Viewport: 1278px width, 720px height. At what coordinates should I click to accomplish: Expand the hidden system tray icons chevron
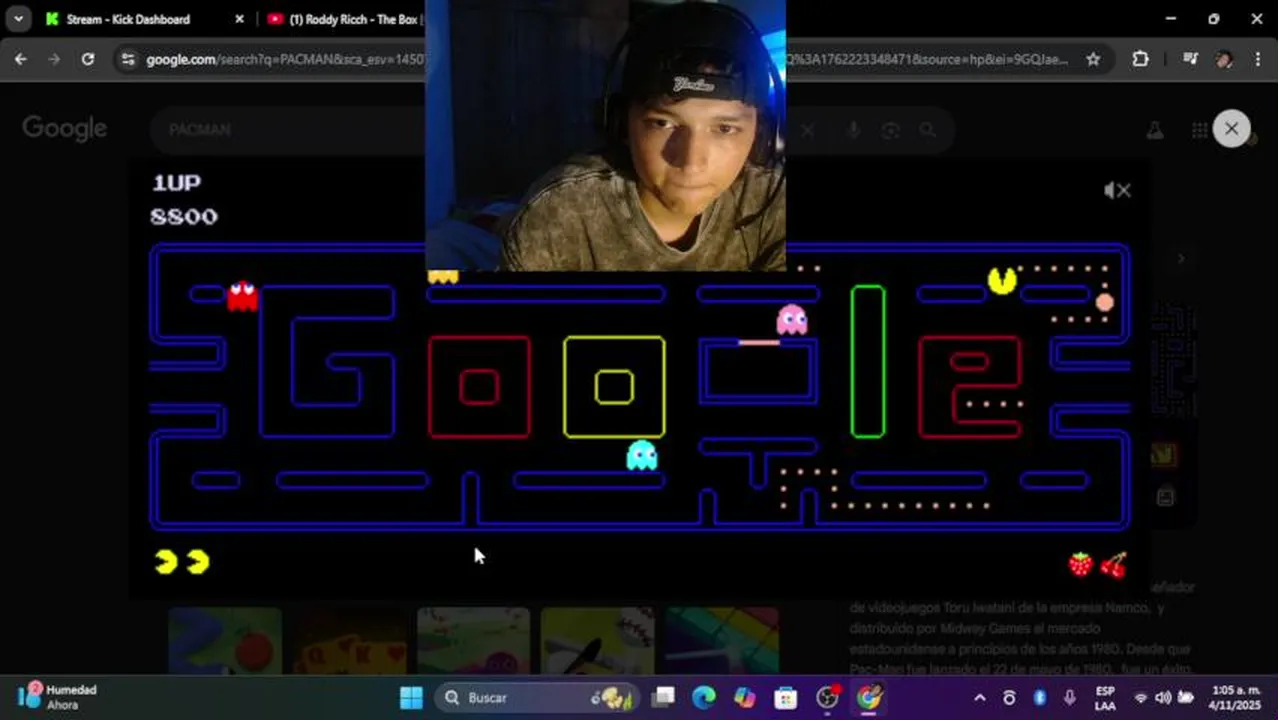point(980,698)
